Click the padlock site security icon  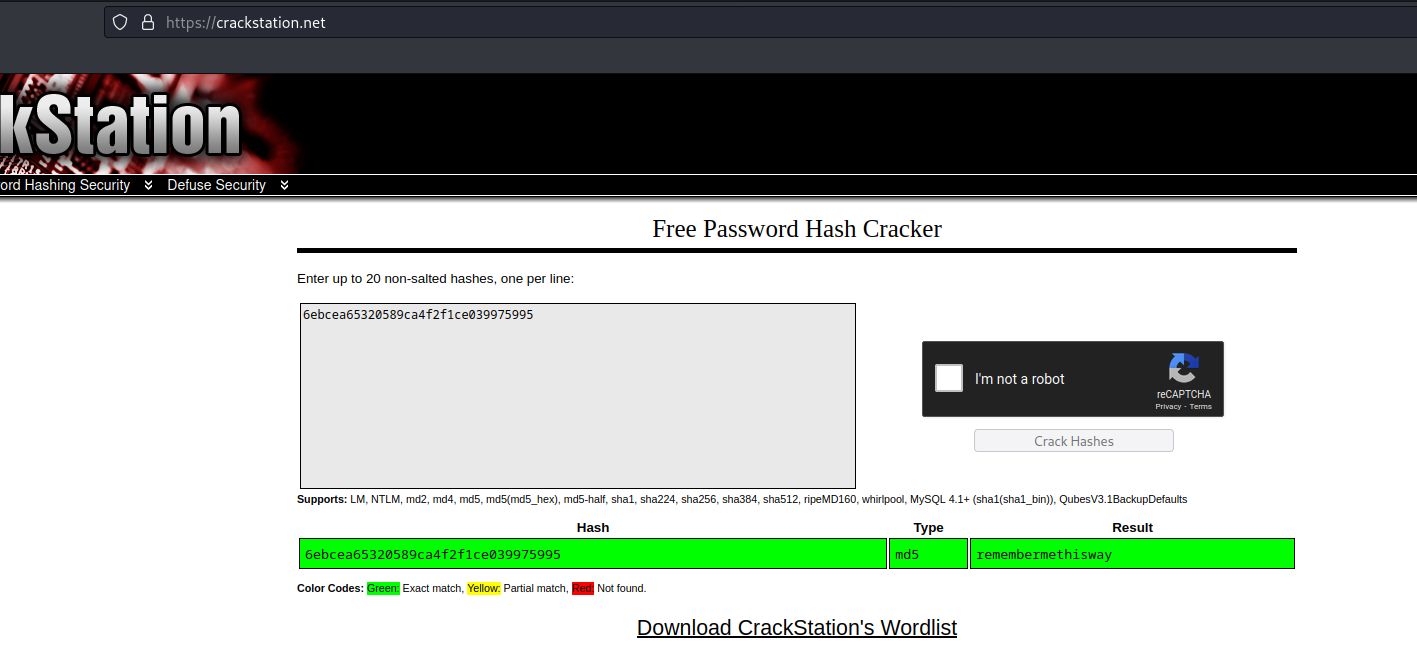click(148, 22)
